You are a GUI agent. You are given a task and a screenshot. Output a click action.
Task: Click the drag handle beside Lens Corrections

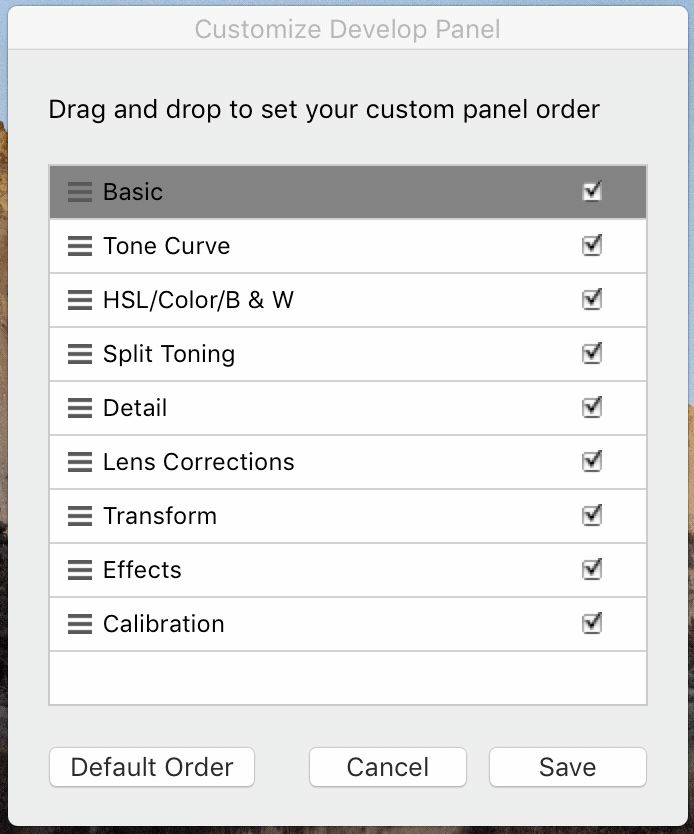pyautogui.click(x=80, y=462)
